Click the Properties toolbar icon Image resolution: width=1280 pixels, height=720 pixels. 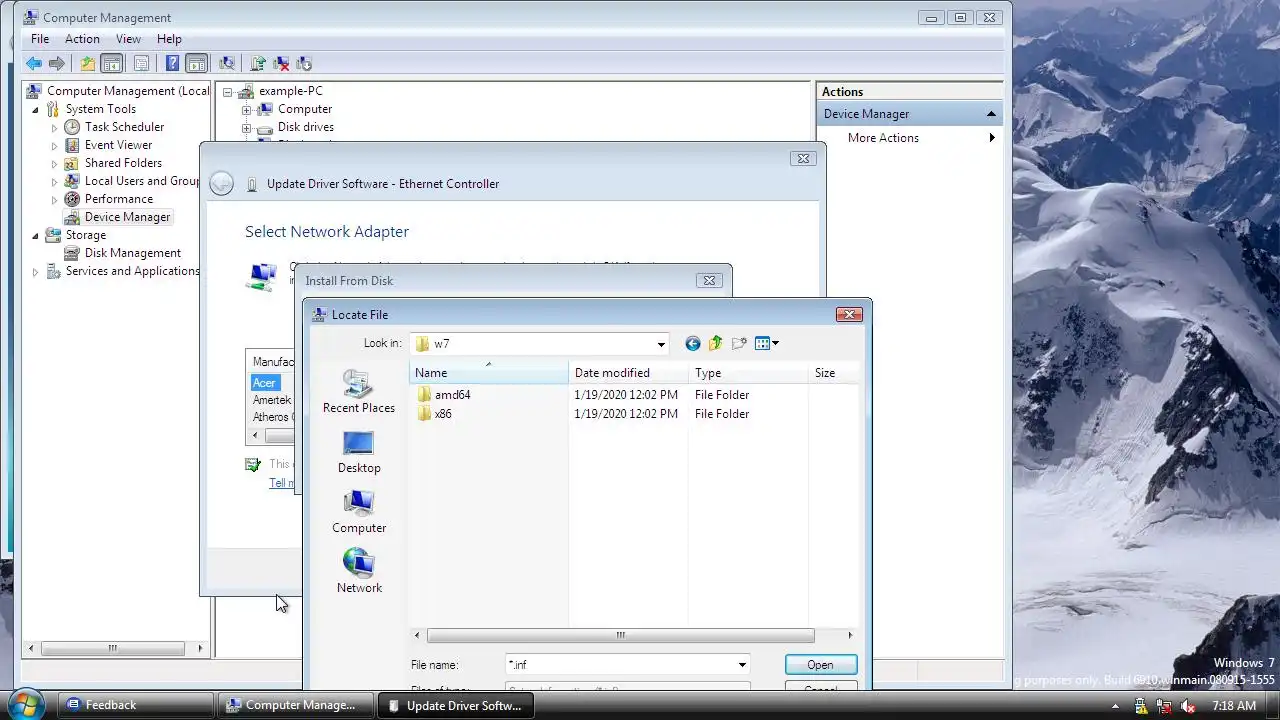(141, 63)
